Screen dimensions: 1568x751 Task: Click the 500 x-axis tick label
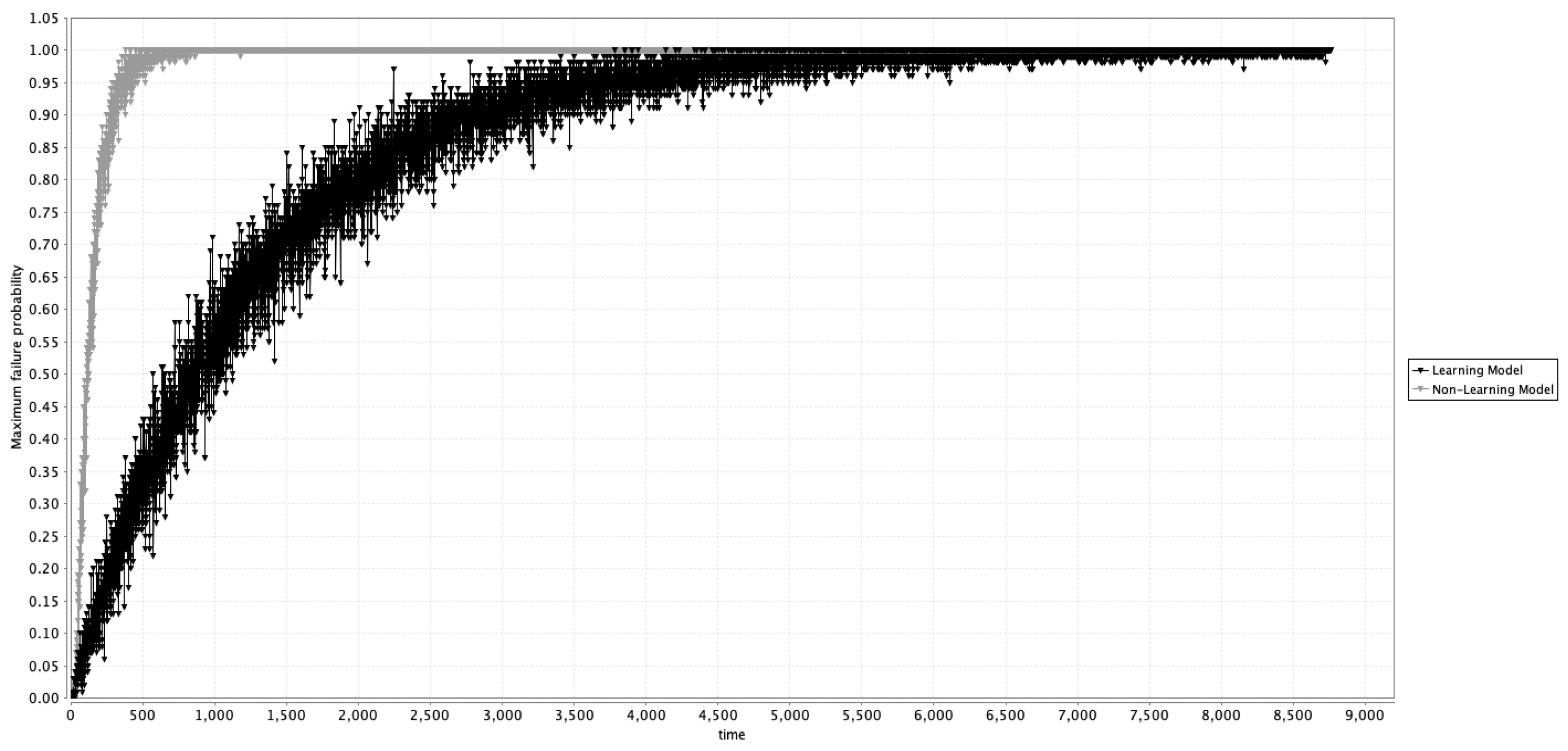142,715
